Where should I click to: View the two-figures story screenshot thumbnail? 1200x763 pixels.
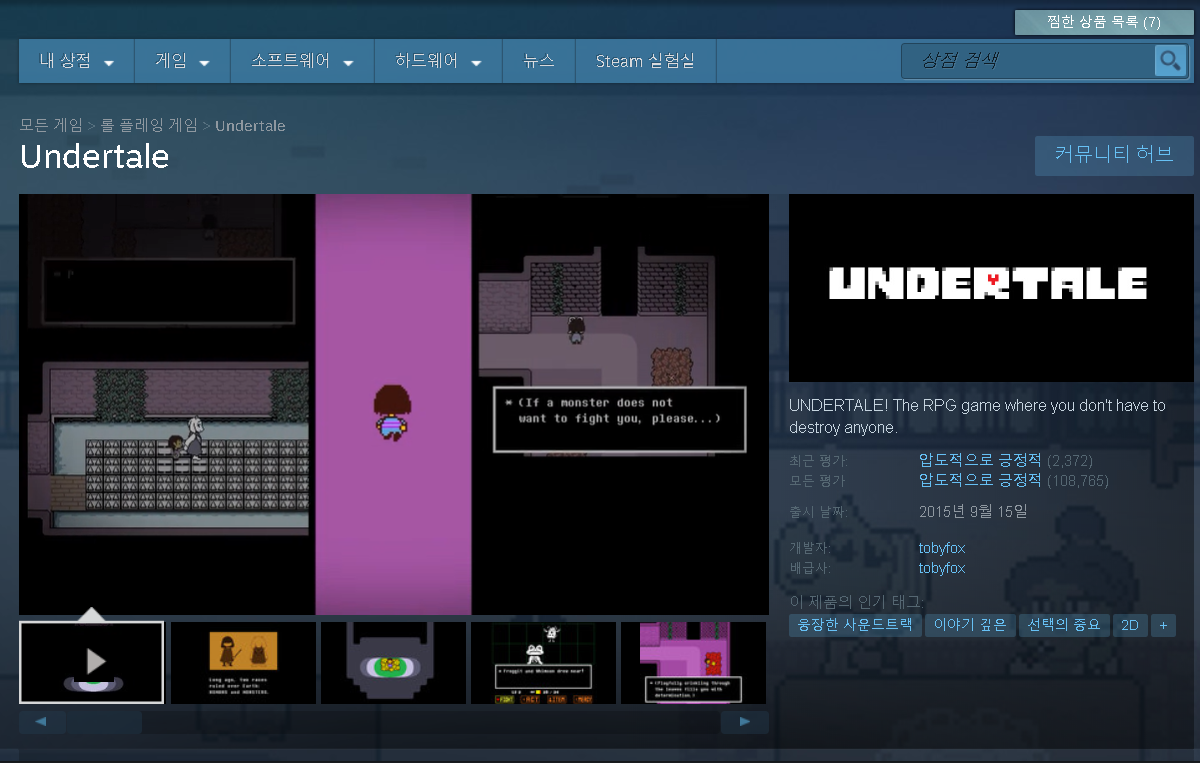click(x=243, y=663)
